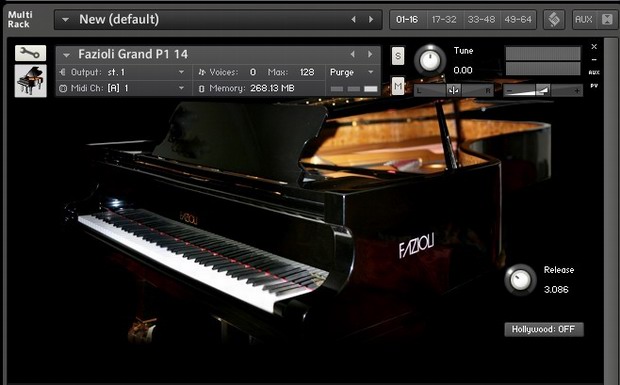Open instrument edit mode with wrench icon

point(30,53)
